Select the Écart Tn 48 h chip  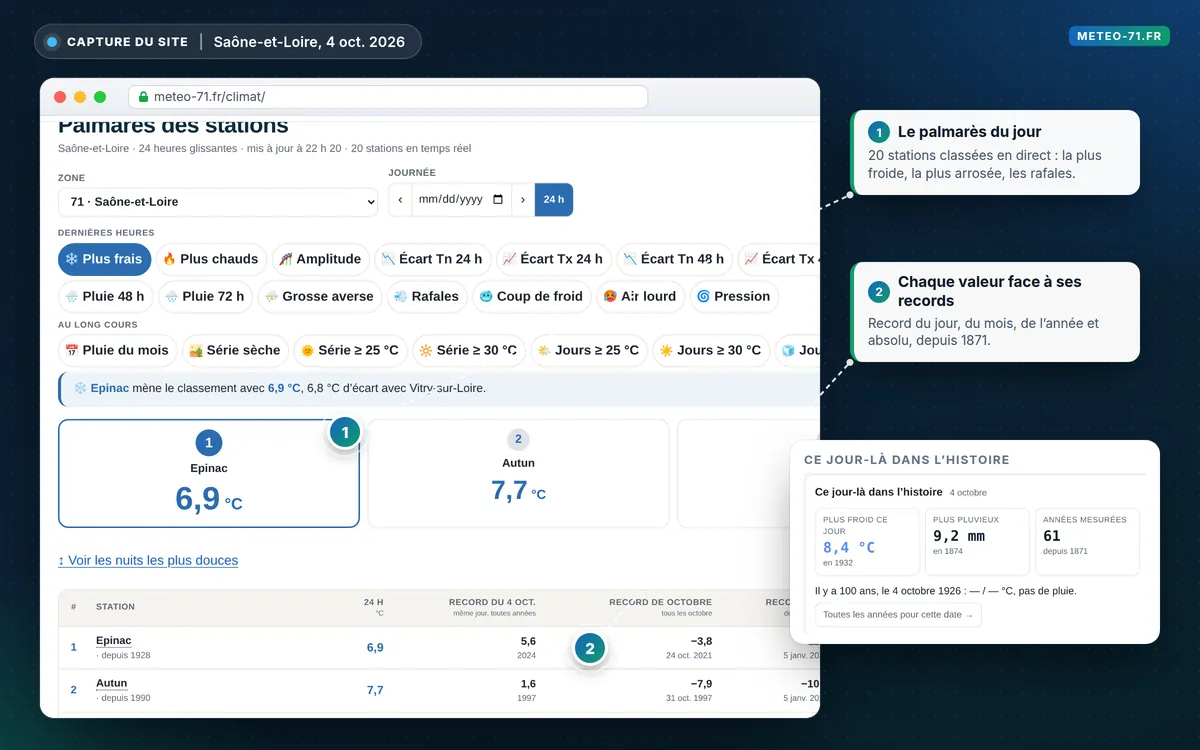[x=675, y=259]
